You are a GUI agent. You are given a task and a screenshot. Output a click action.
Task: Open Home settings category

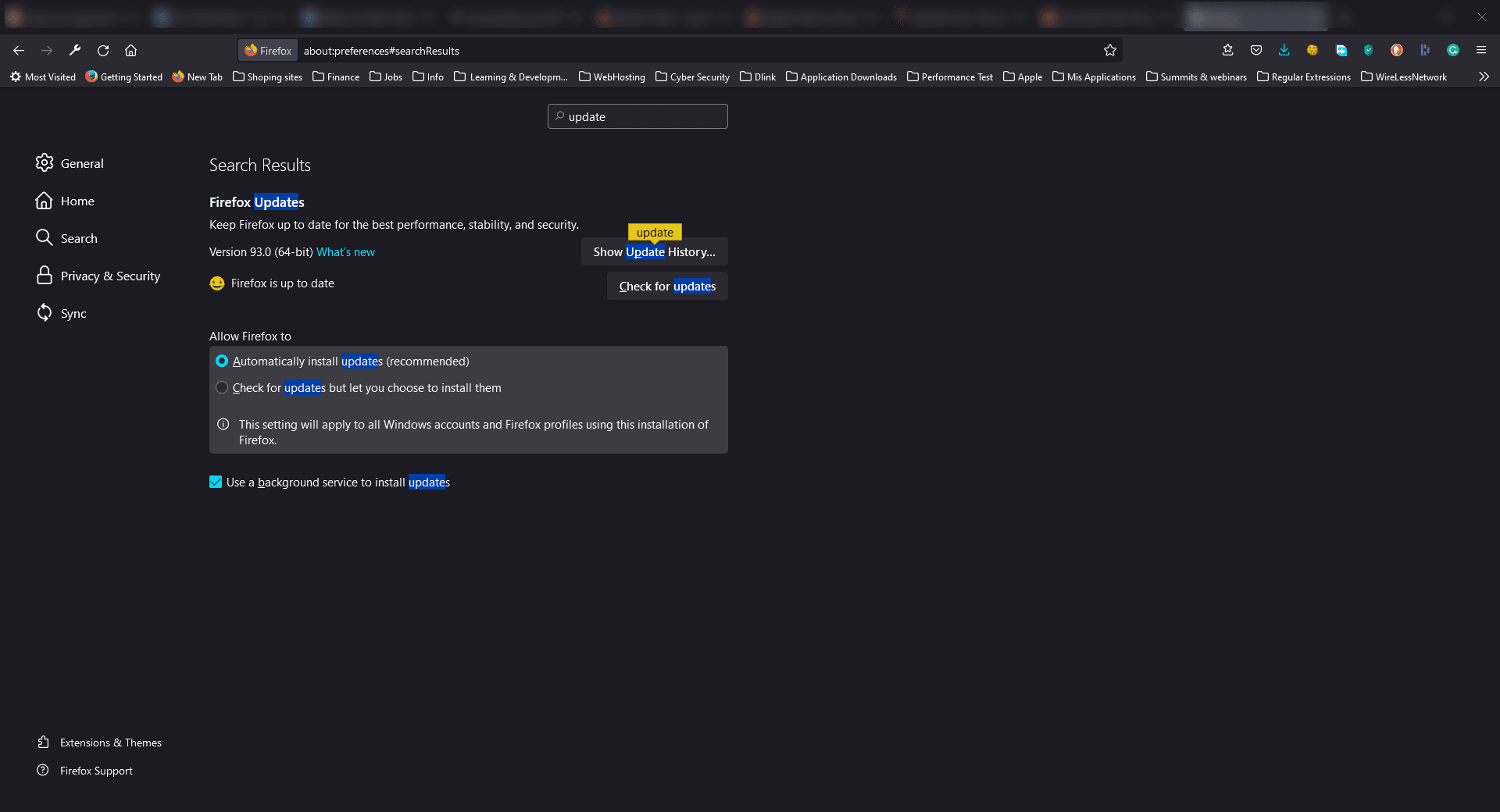point(65,201)
